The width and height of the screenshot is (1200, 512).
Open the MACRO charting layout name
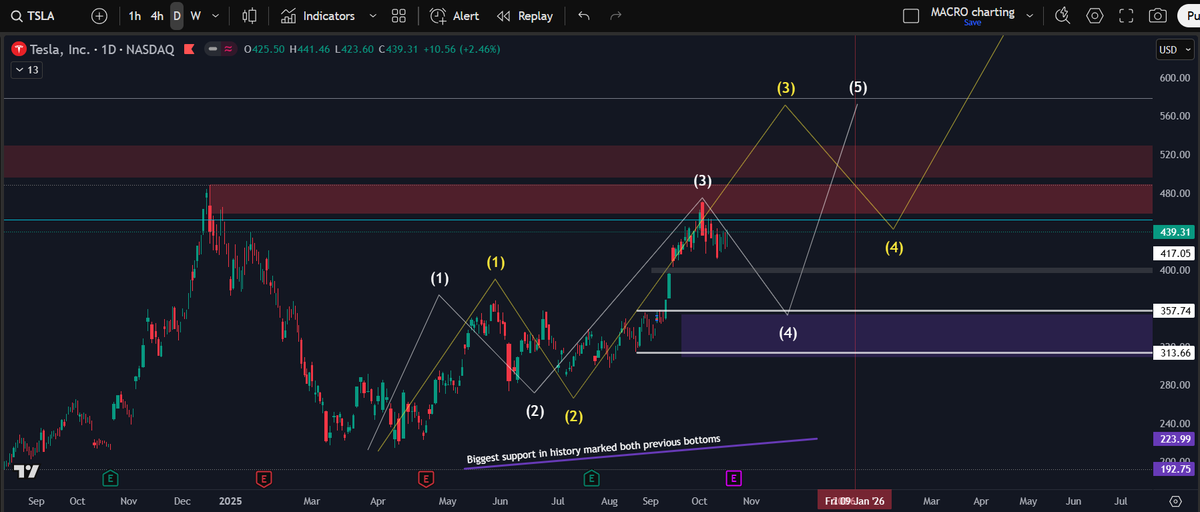(972, 12)
